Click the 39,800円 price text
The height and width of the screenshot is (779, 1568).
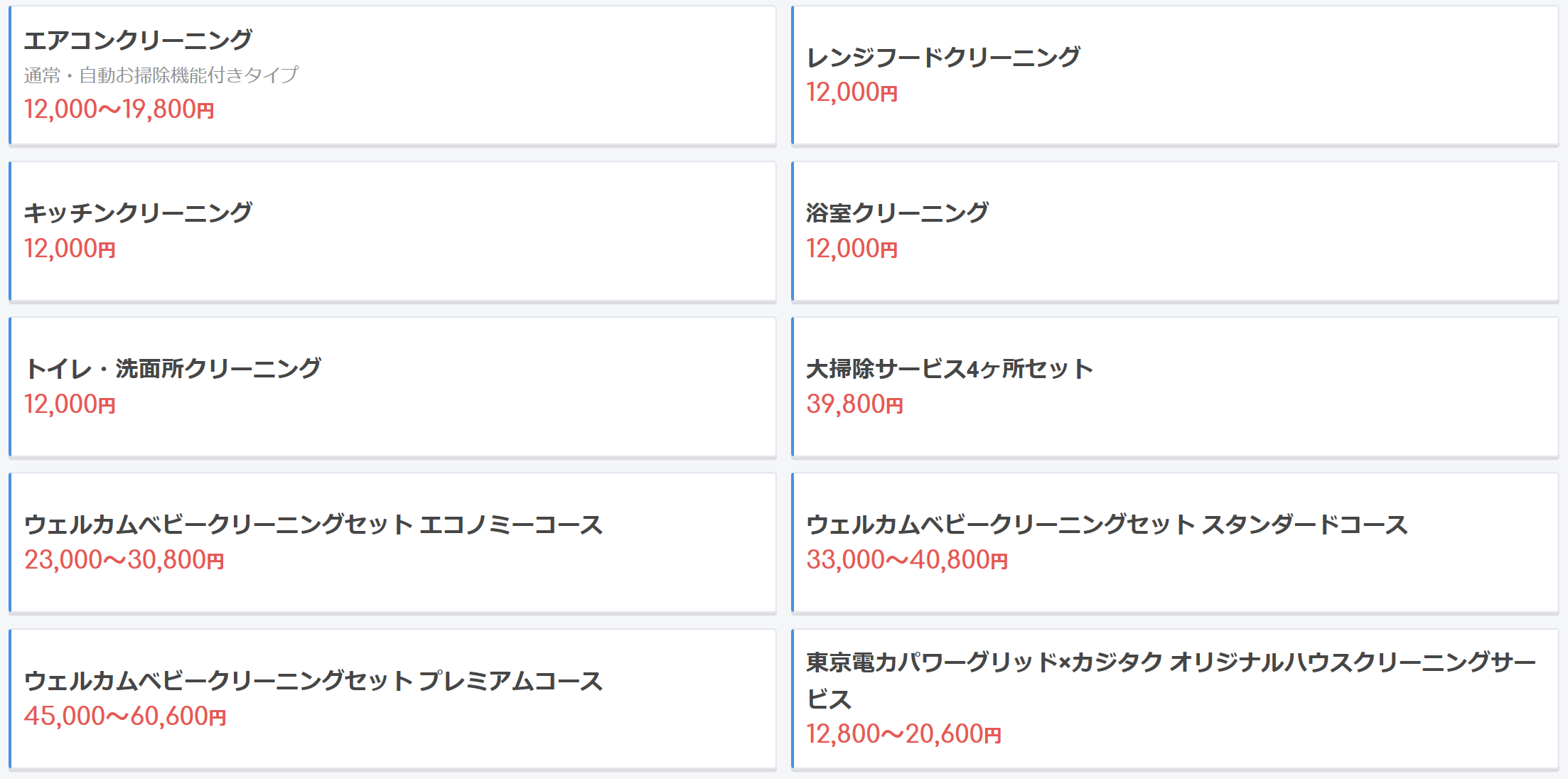click(854, 404)
